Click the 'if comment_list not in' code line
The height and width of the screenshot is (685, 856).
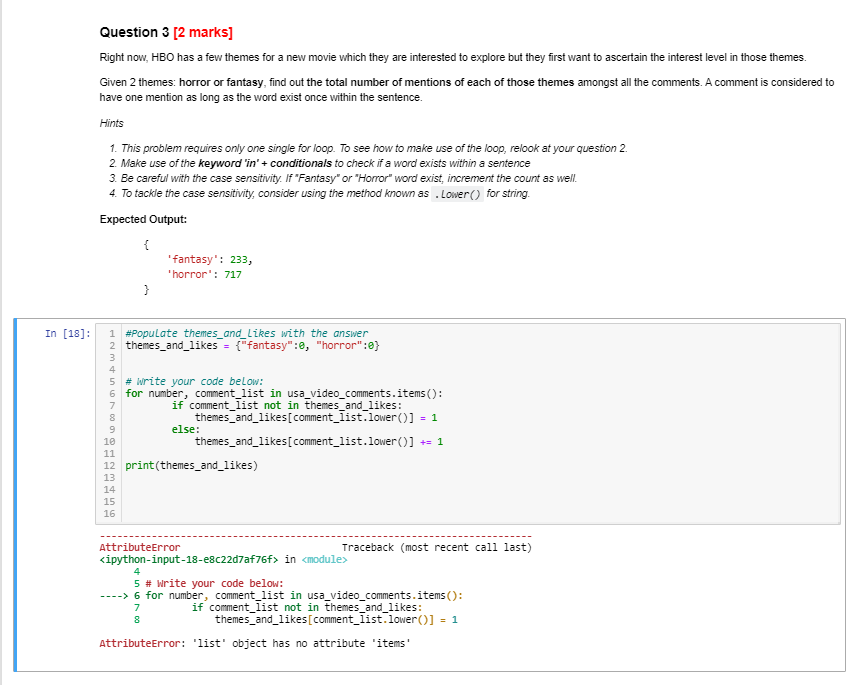[287, 406]
